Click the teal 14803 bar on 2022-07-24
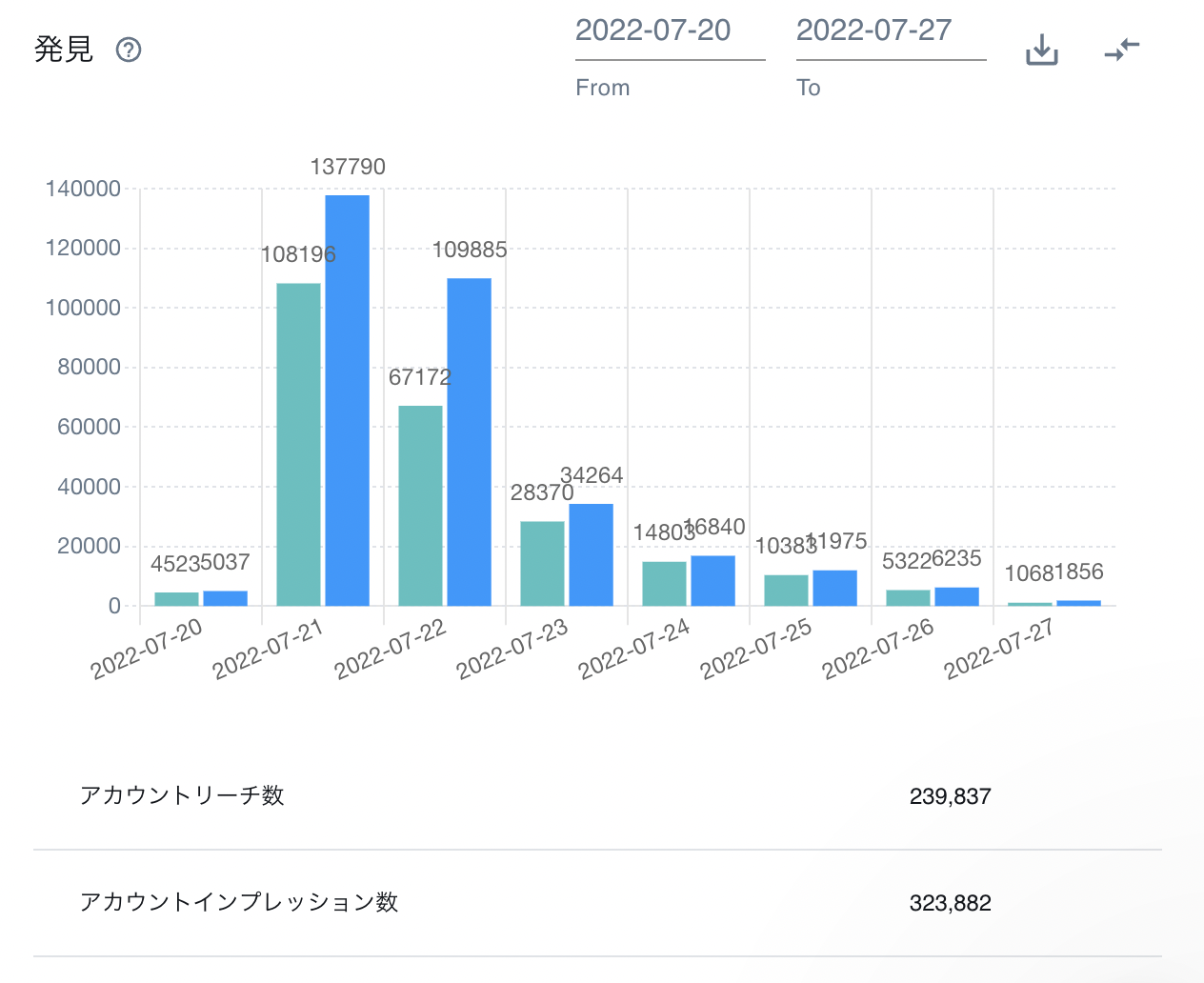 tap(664, 583)
